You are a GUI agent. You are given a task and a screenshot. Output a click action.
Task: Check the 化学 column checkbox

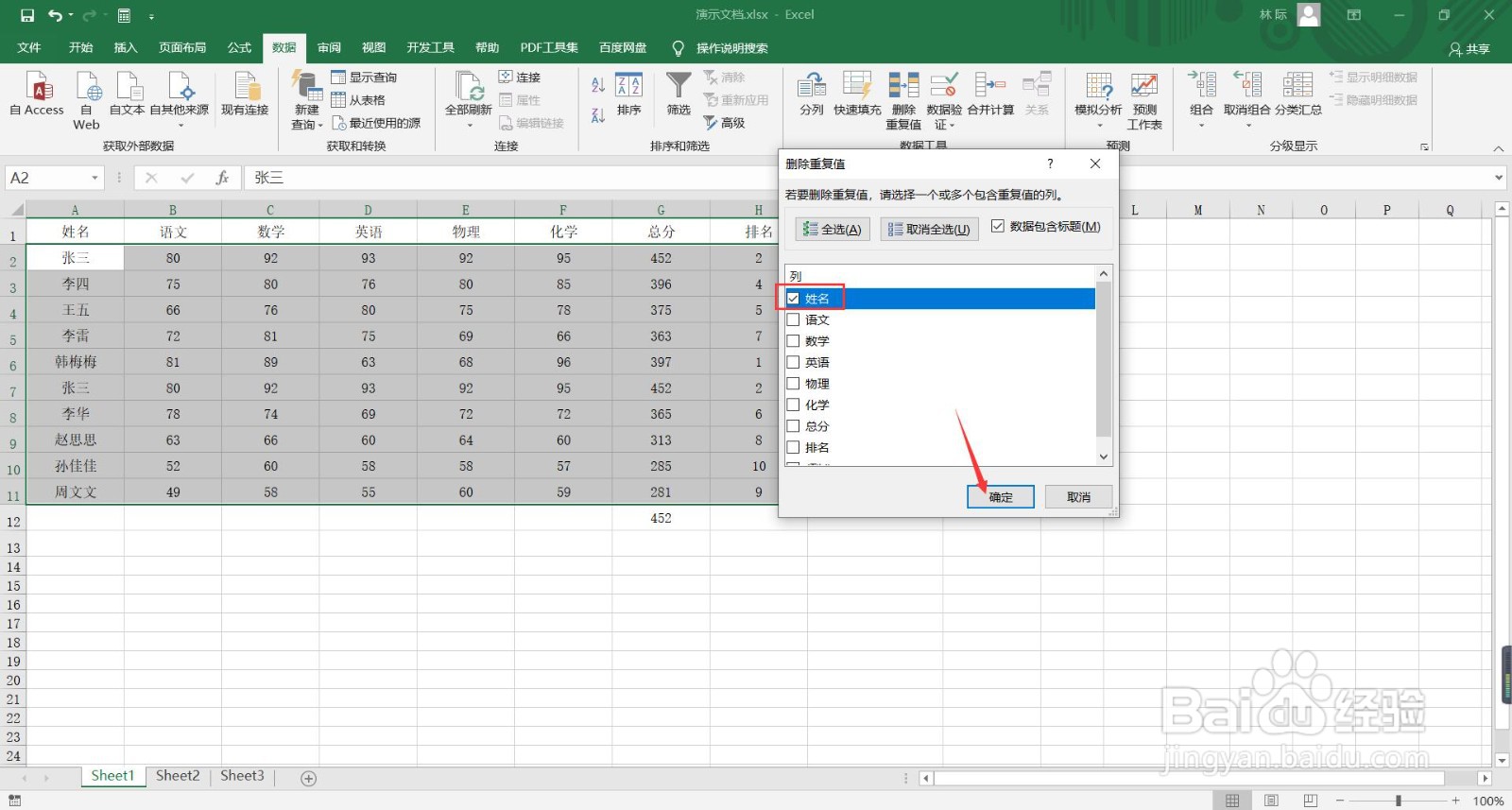793,405
